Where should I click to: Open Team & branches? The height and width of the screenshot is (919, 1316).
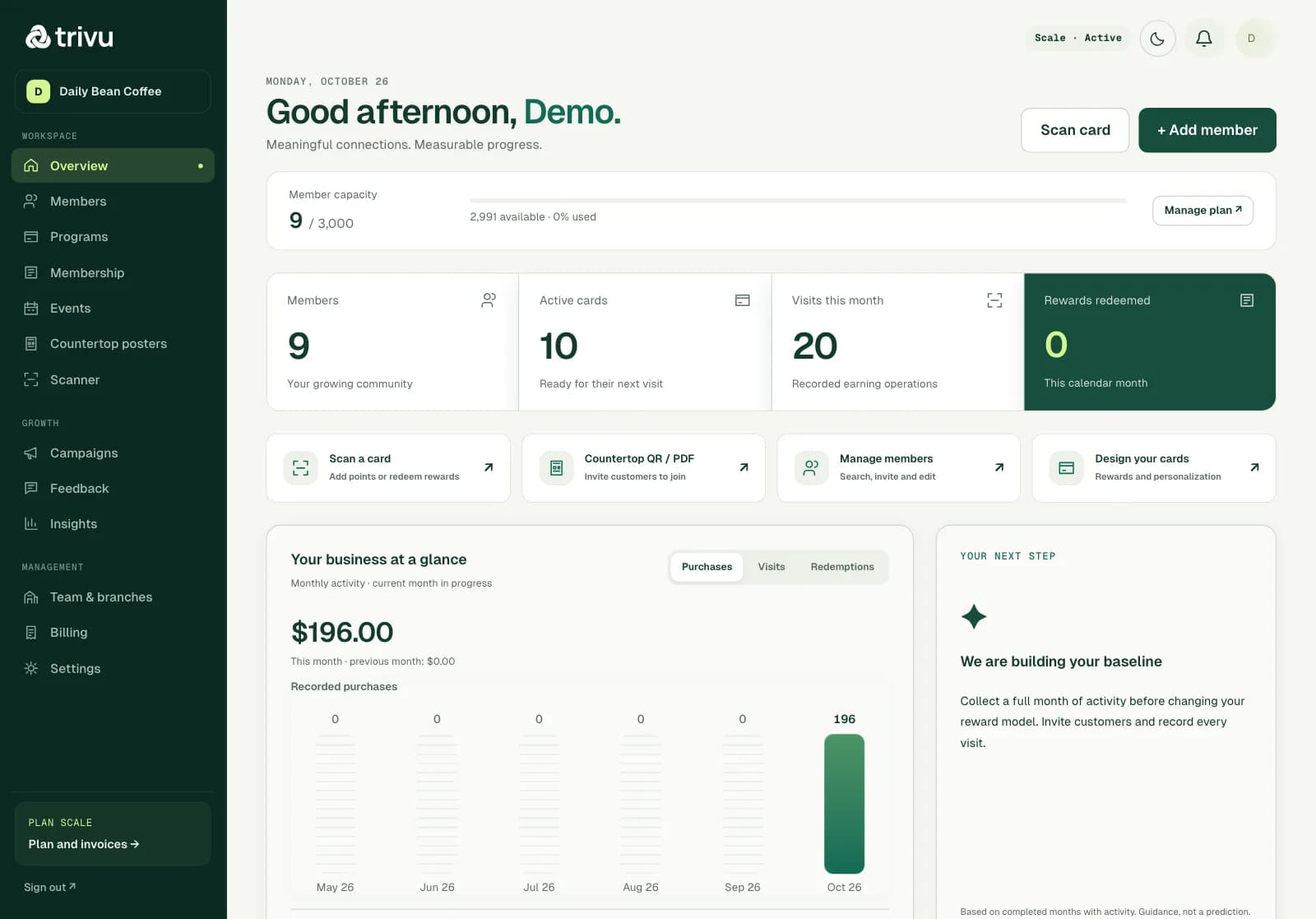[x=113, y=597]
